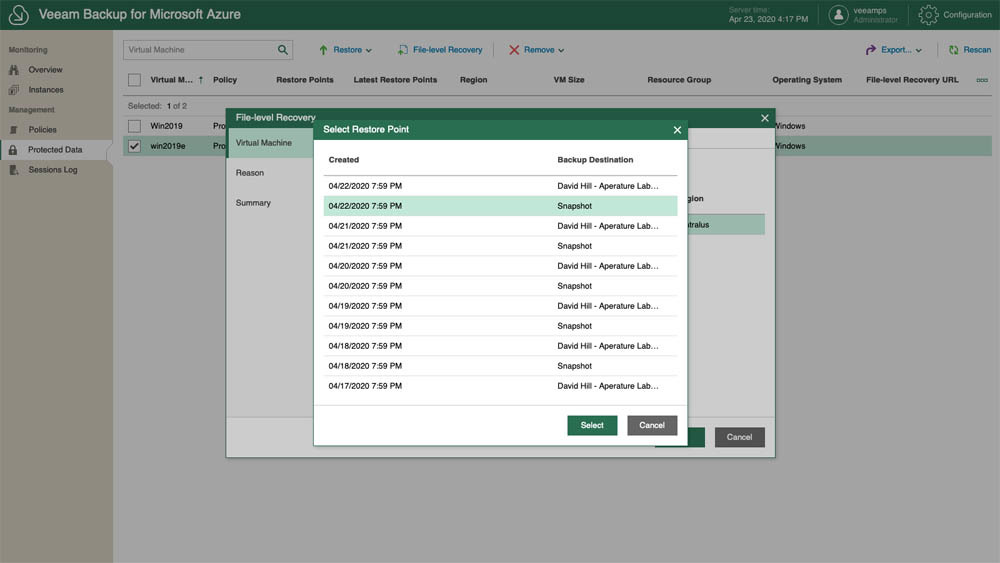Go to Policies in sidebar
Image resolution: width=1000 pixels, height=563 pixels.
(x=42, y=130)
